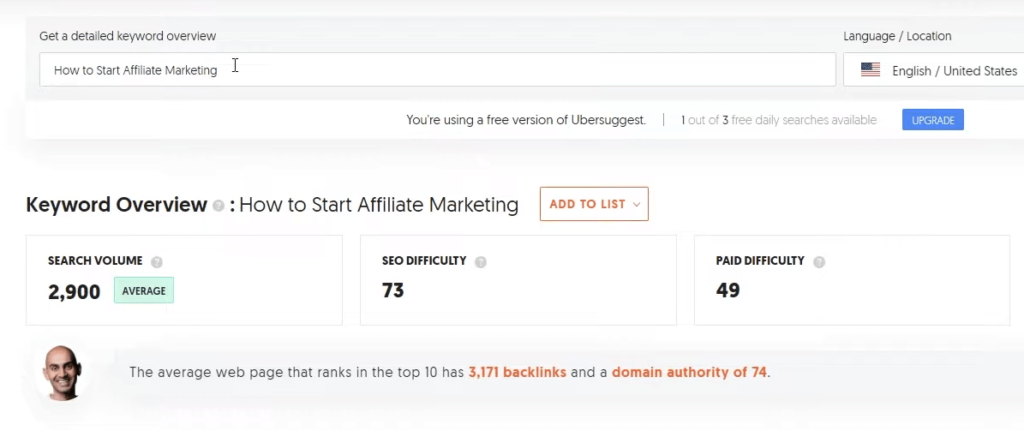Click the AVERAGE search volume badge
The height and width of the screenshot is (431, 1024).
(144, 291)
